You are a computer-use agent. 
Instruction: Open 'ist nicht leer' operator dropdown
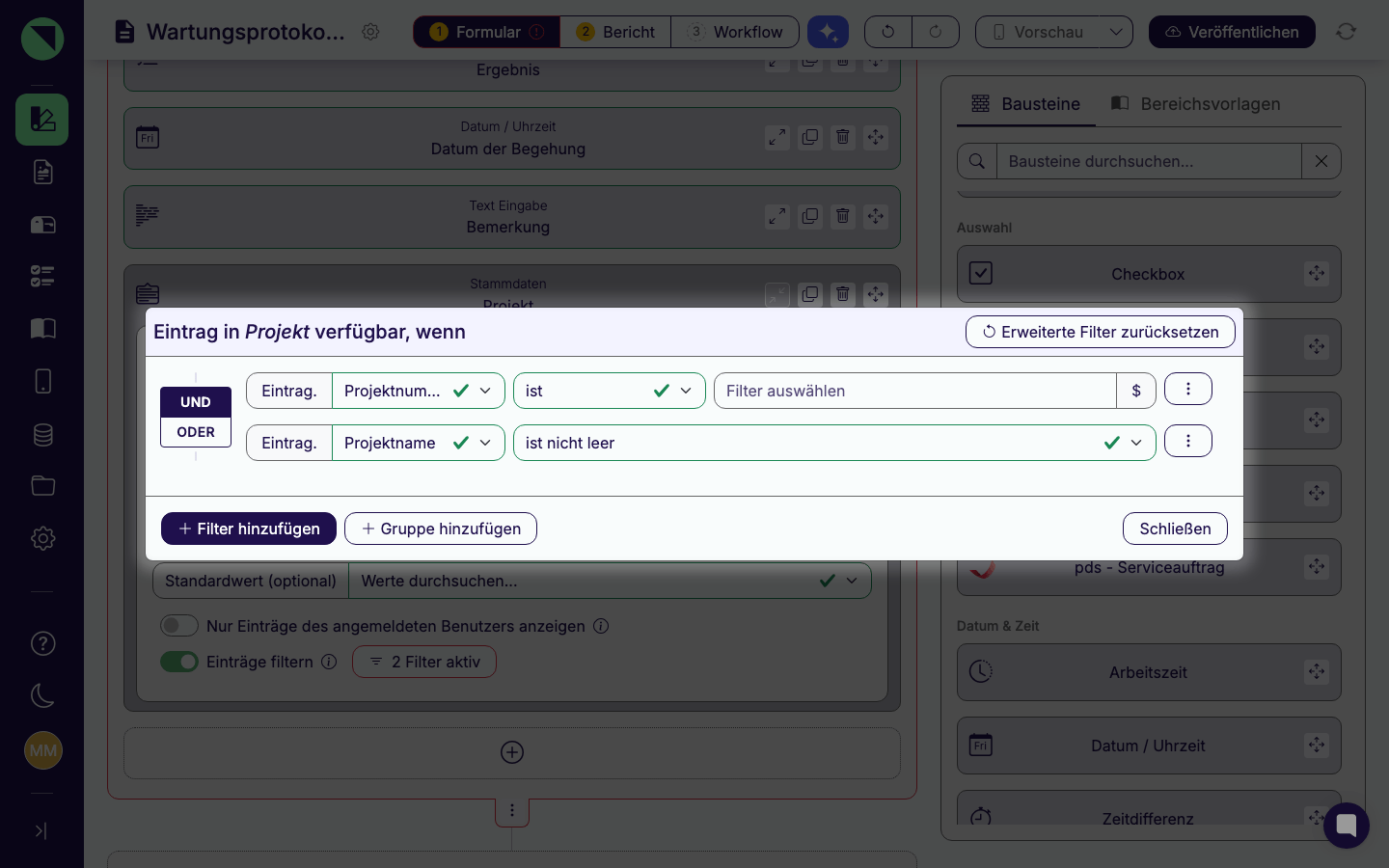pyautogui.click(x=834, y=443)
